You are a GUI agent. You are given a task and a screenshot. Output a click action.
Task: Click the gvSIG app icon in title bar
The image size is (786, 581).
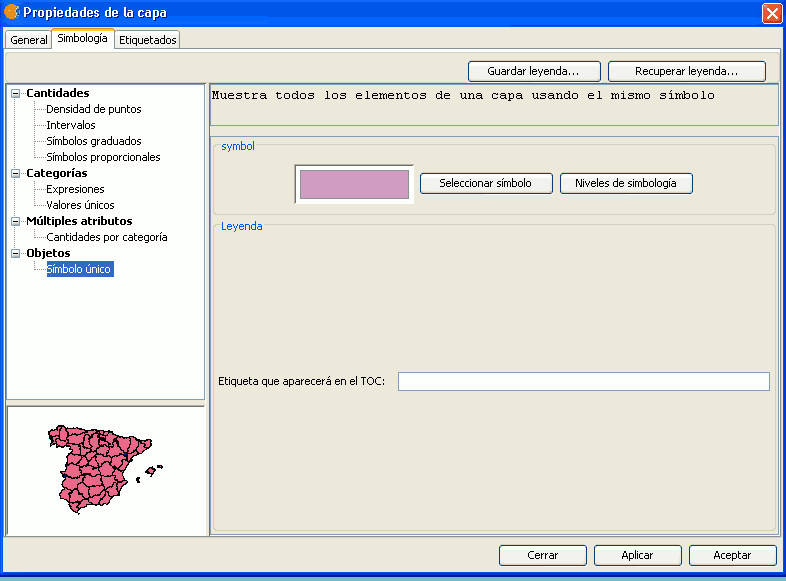[12, 12]
